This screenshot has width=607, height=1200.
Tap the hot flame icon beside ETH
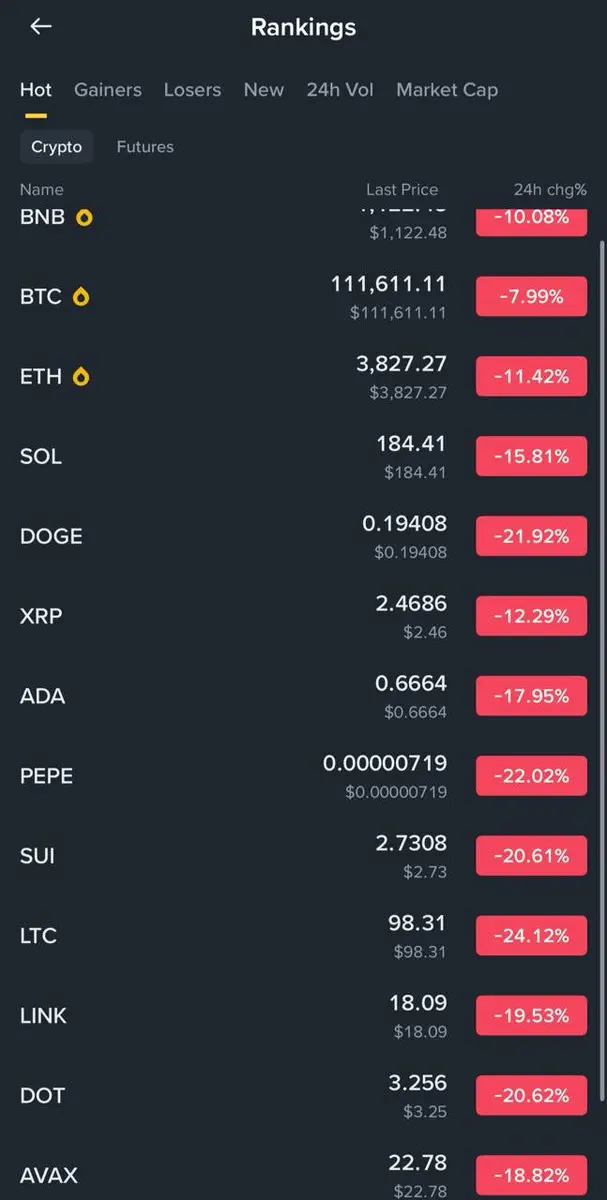pyautogui.click(x=81, y=377)
